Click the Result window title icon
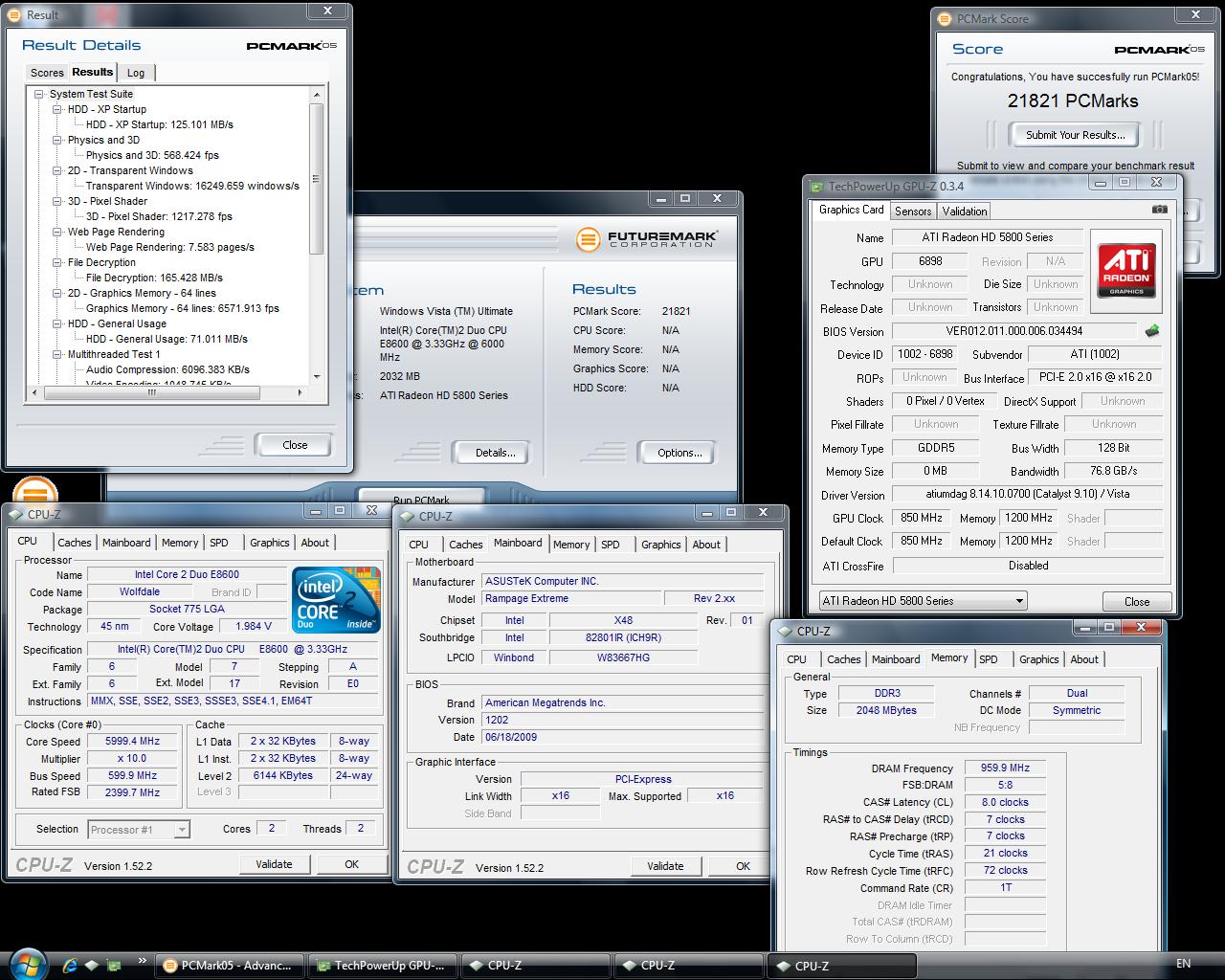The width and height of the screenshot is (1225, 980). (x=14, y=14)
